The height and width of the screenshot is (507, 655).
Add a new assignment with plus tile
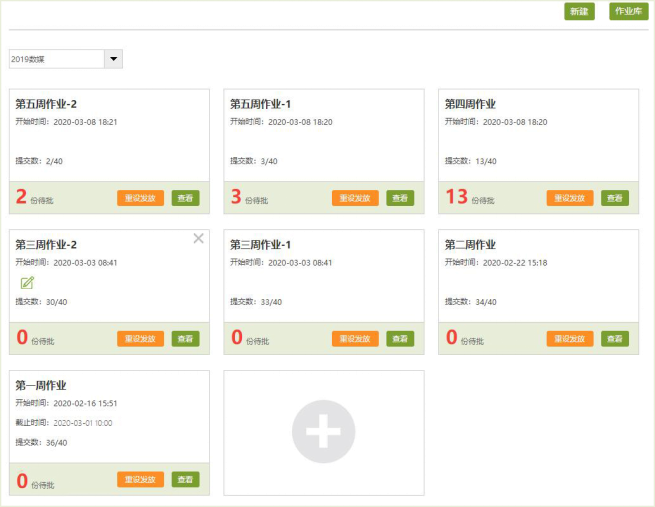click(x=323, y=432)
